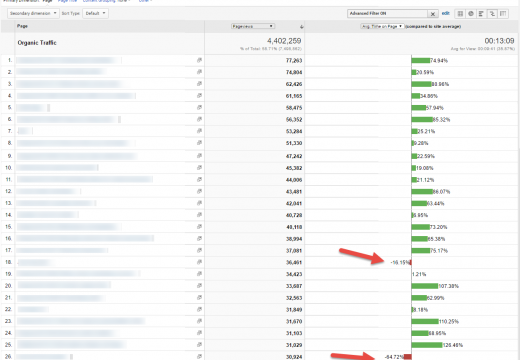Open row 6 page in new window
The height and width of the screenshot is (360, 520).
click(x=199, y=119)
